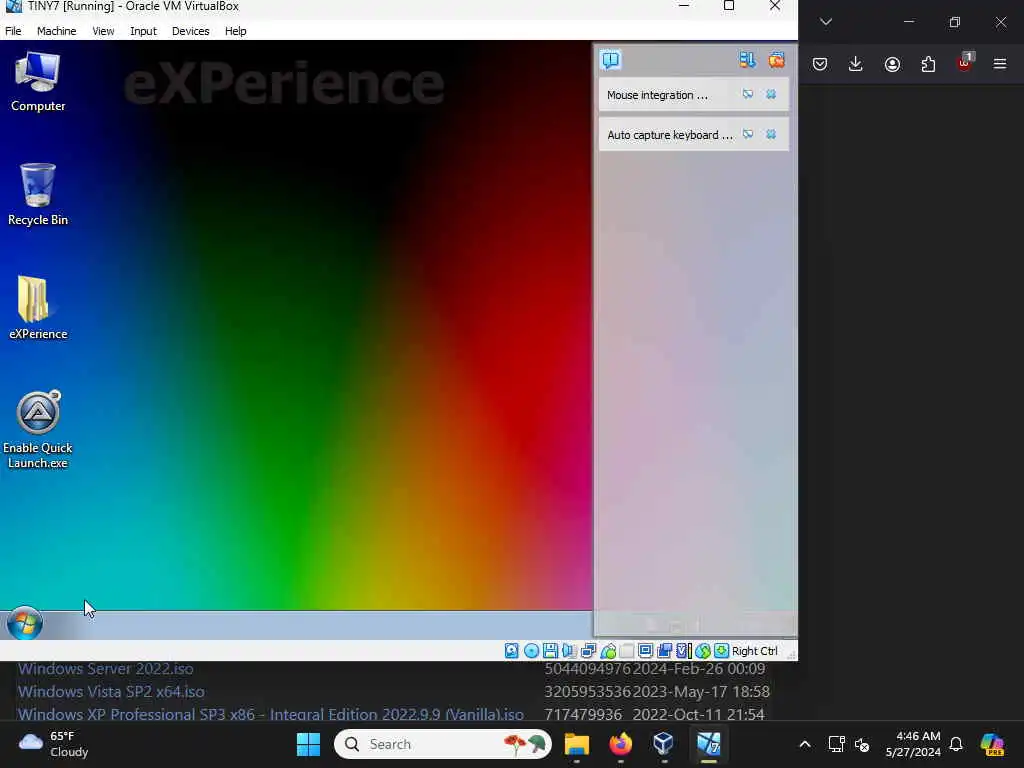Click the floppy disk status bar indicator

click(550, 650)
